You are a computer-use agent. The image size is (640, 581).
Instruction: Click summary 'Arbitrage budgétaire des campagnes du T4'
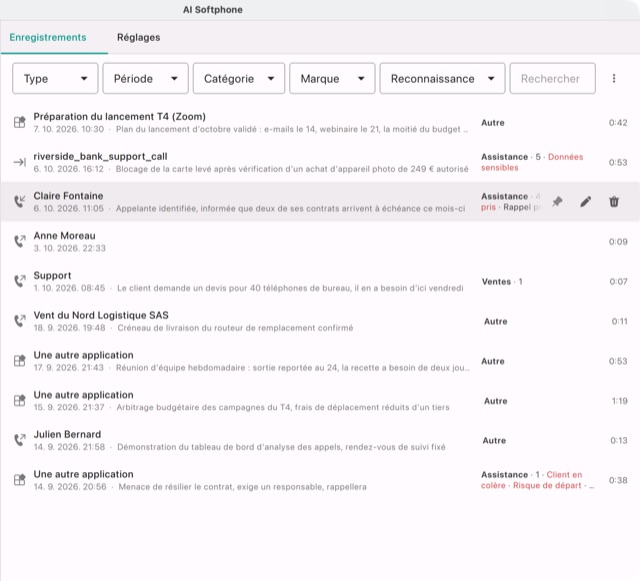pyautogui.click(x=283, y=407)
